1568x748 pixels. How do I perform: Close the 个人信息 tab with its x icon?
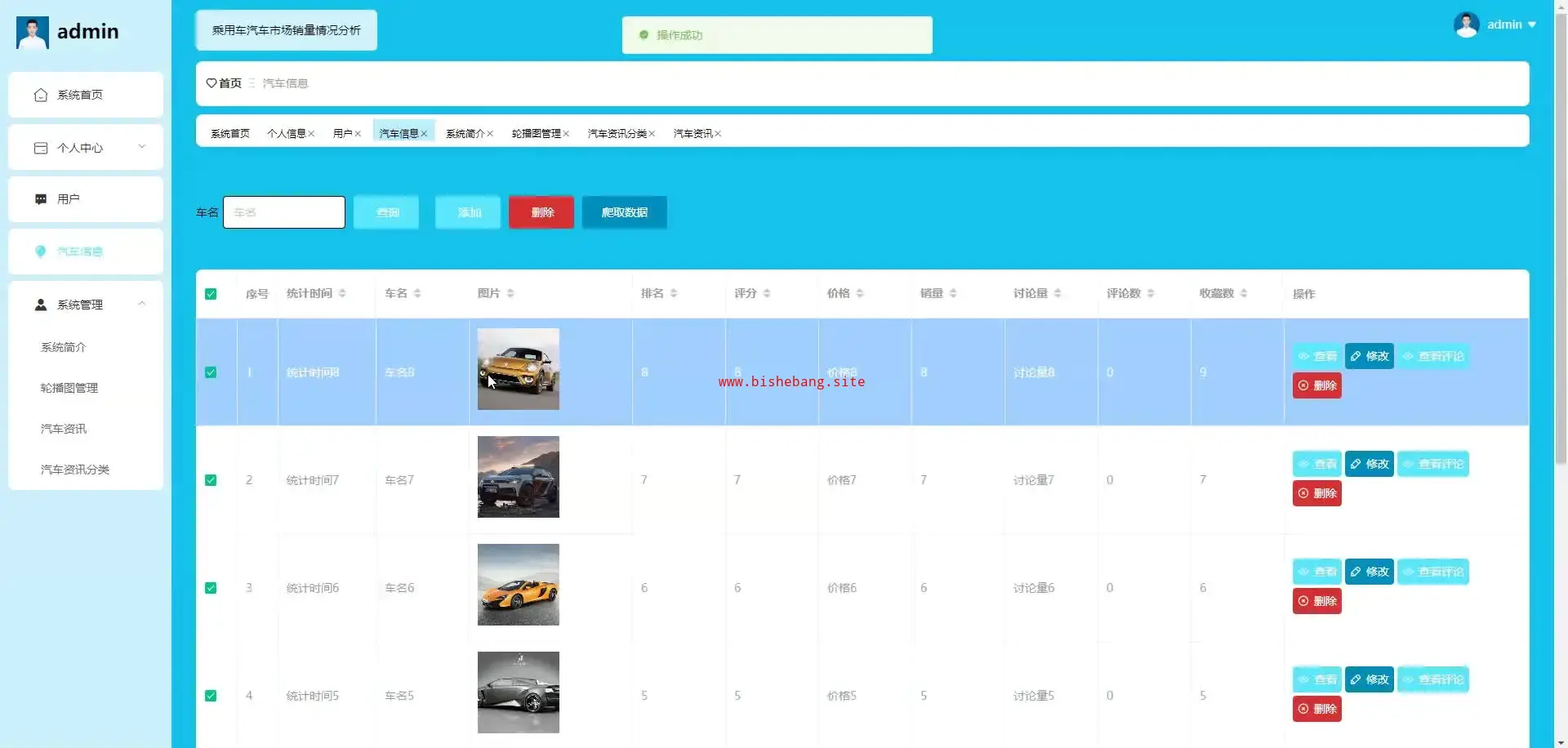pyautogui.click(x=311, y=134)
